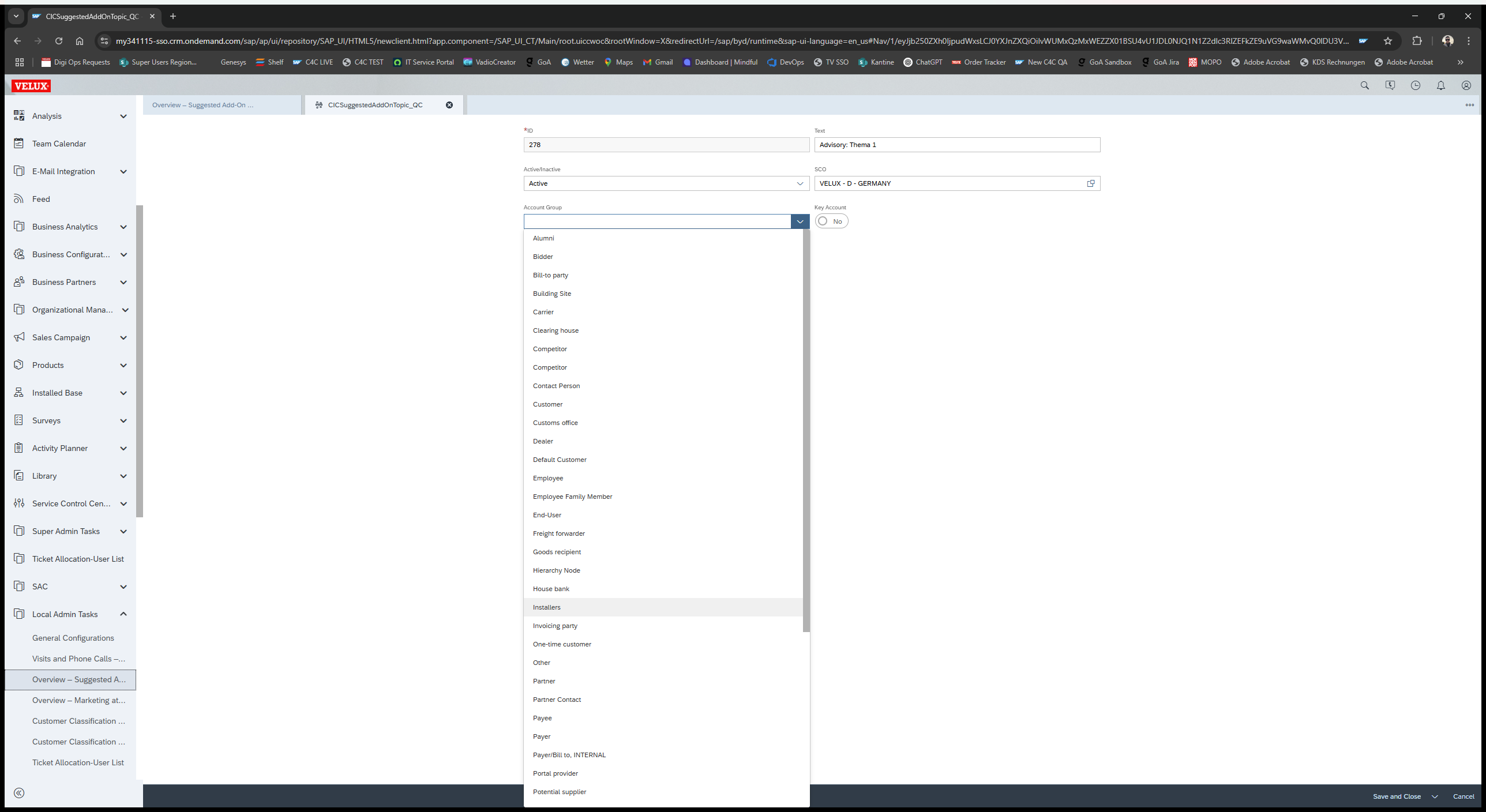This screenshot has height=812, width=1486.
Task: Collapse the sidebar with the double-arrow icon
Action: pyautogui.click(x=19, y=793)
